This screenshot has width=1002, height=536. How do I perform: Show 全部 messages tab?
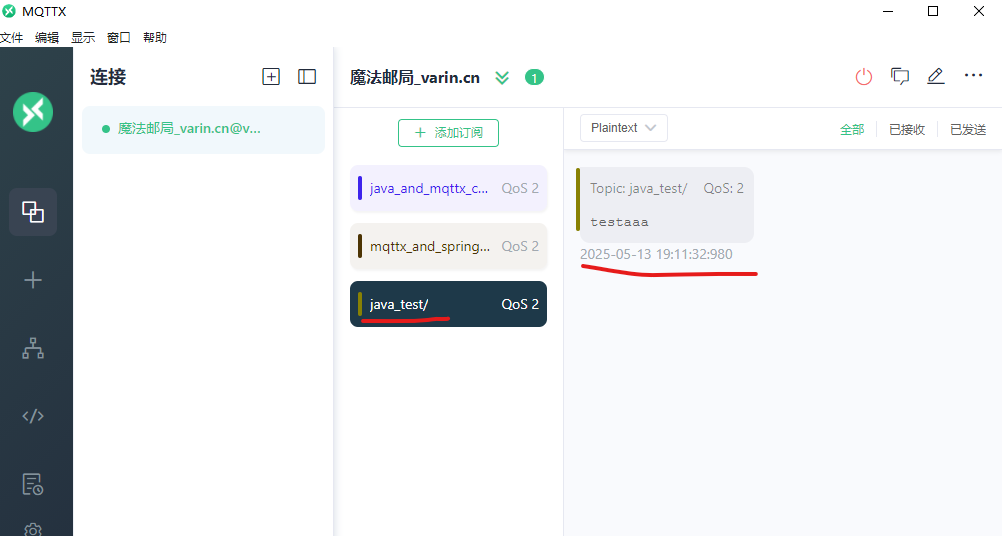pos(852,130)
